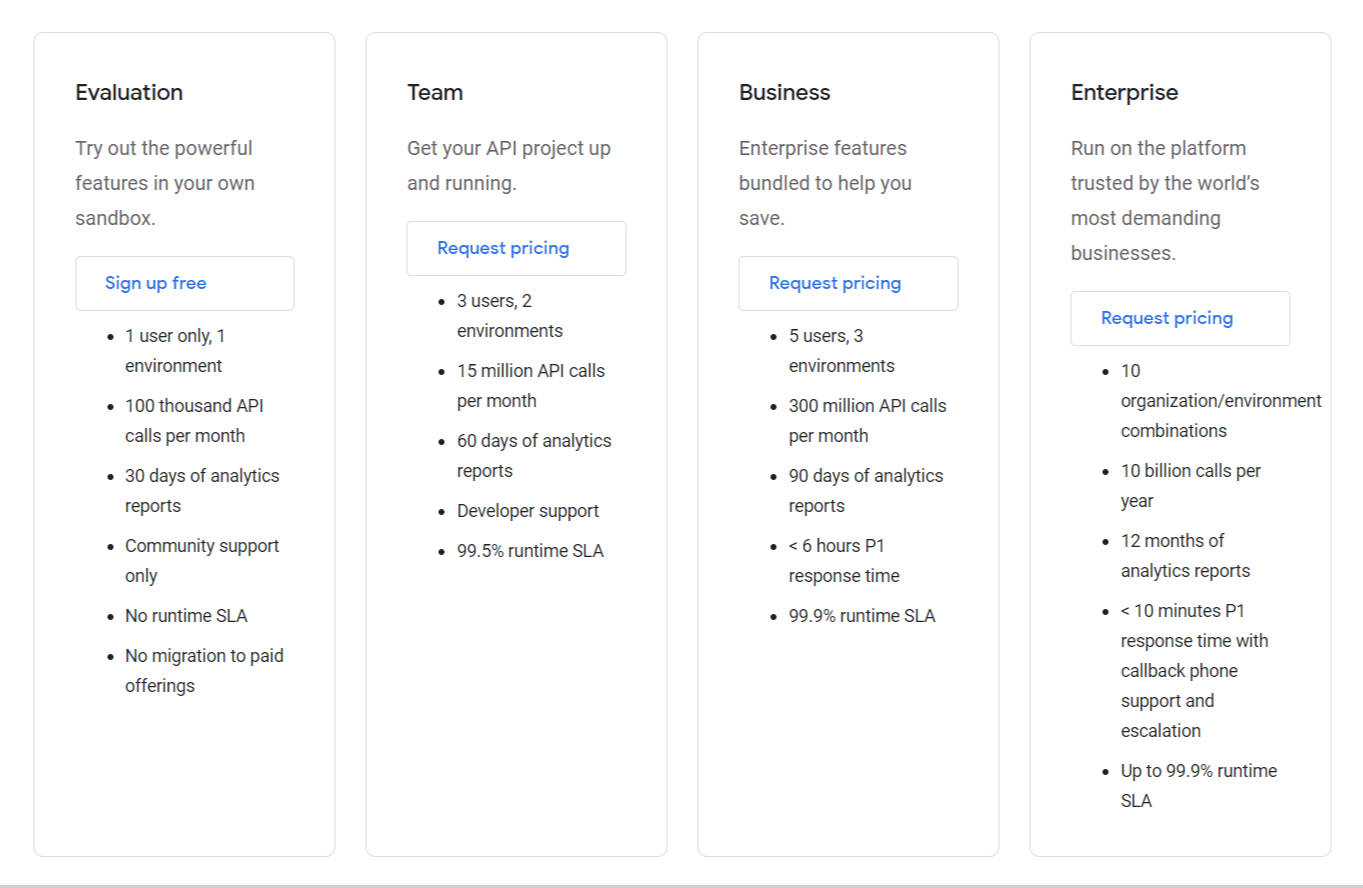Click the Evaluation sandbox description text
This screenshot has height=888, width=1363.
click(165, 183)
